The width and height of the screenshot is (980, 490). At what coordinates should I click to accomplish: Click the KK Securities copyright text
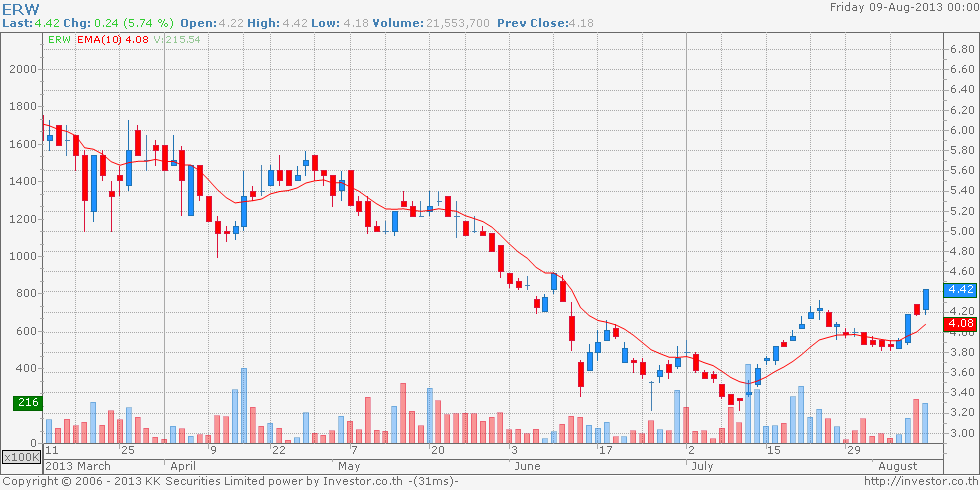coord(230,481)
